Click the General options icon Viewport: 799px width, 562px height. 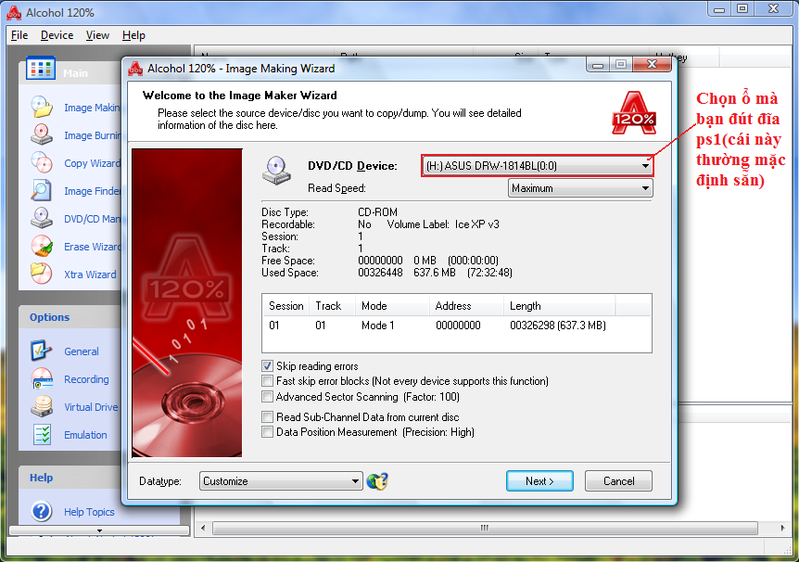point(41,351)
